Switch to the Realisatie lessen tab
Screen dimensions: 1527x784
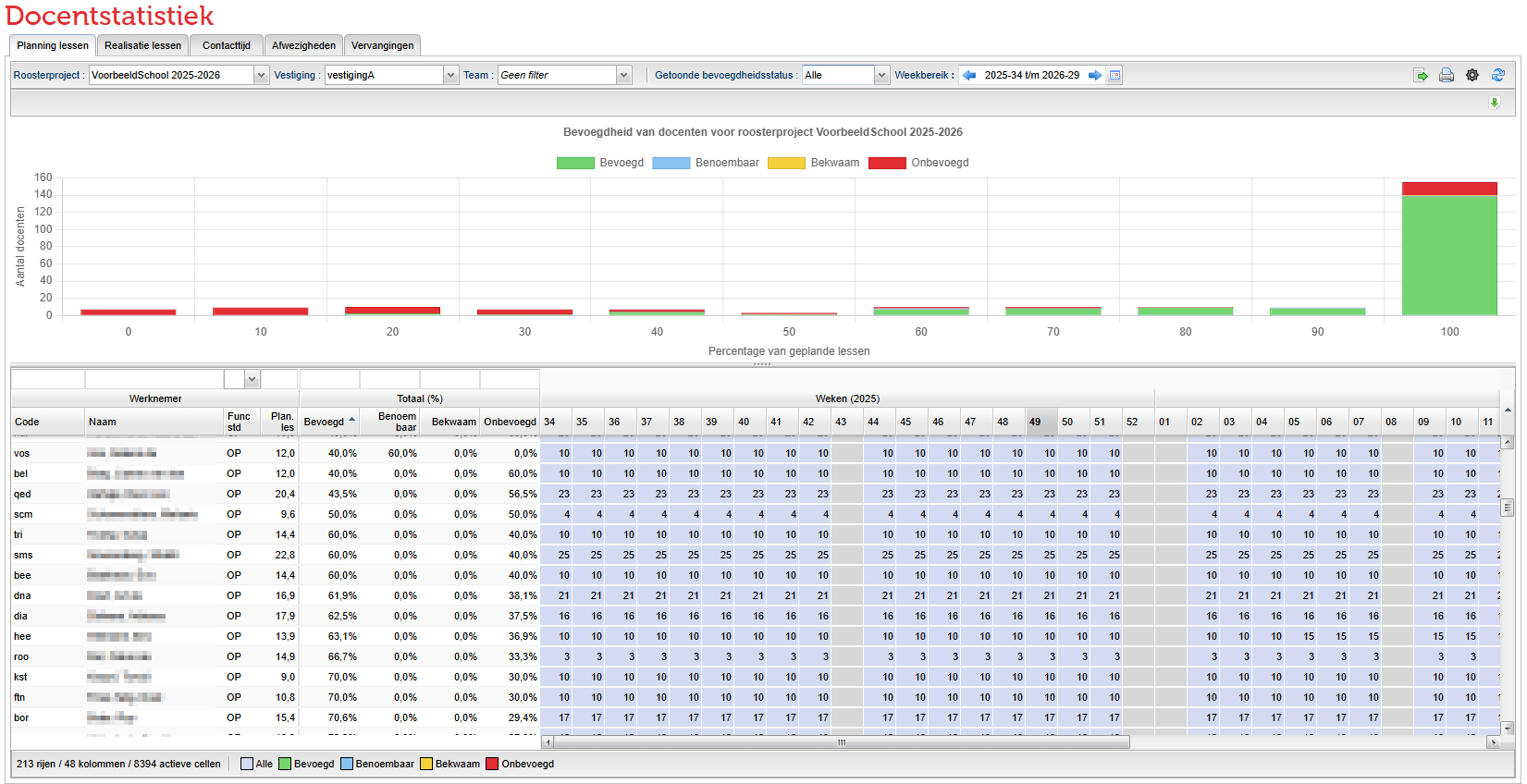point(142,45)
